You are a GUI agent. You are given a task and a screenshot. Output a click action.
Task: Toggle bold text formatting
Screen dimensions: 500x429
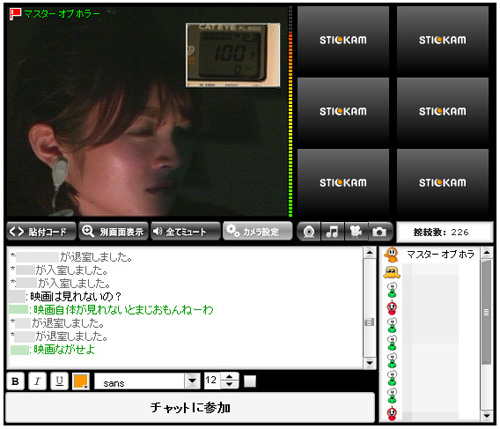point(15,381)
